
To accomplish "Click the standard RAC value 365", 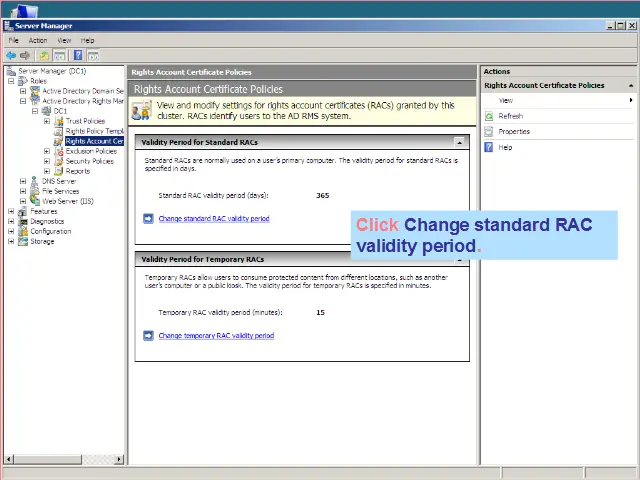I will pyautogui.click(x=322, y=196).
